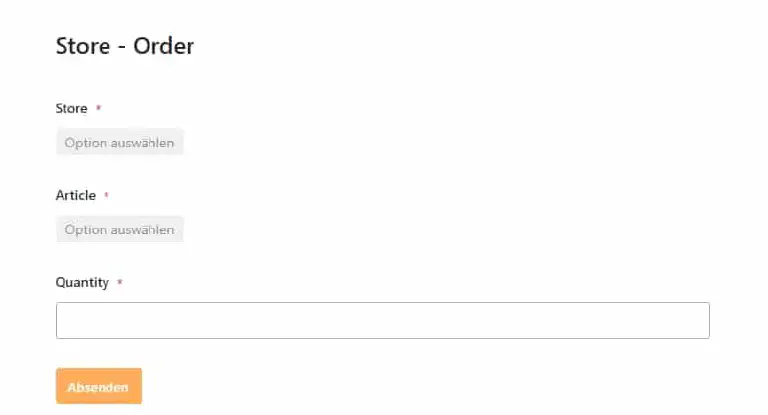Choose a store from the gray select box
This screenshot has width=768, height=415.
pos(120,142)
